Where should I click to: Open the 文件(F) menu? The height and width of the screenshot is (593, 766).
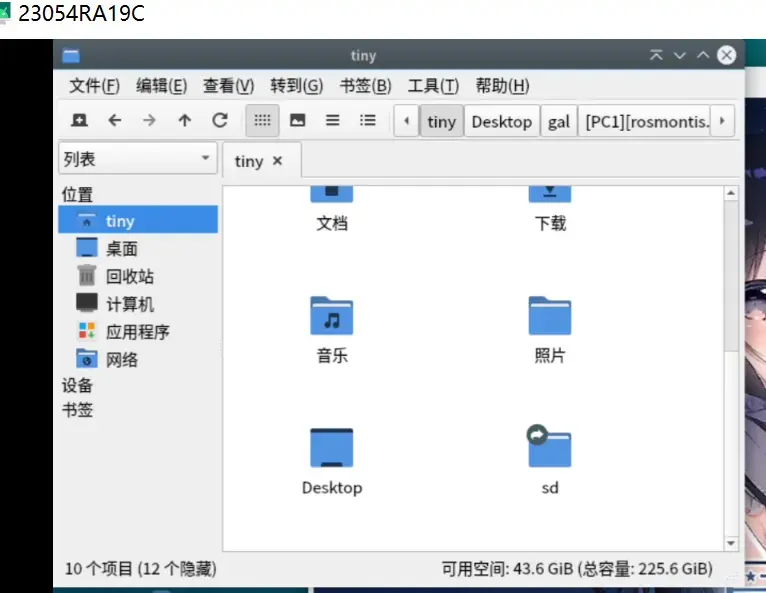[94, 86]
